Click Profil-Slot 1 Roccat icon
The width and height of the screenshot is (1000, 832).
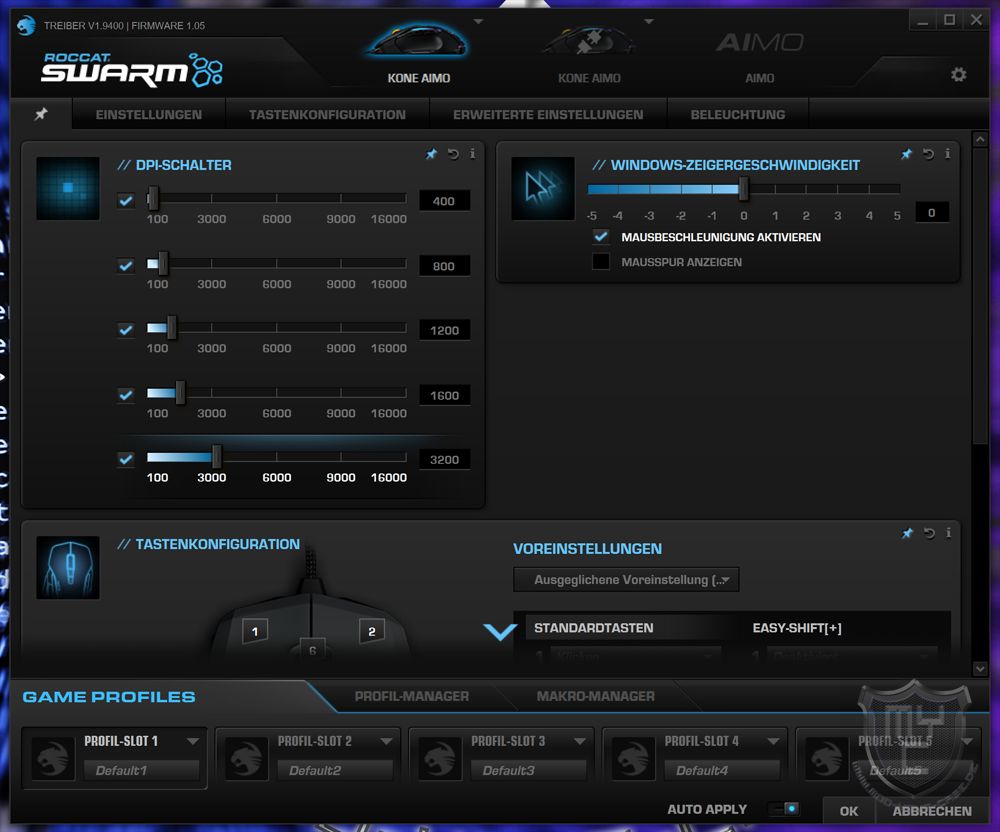53,759
